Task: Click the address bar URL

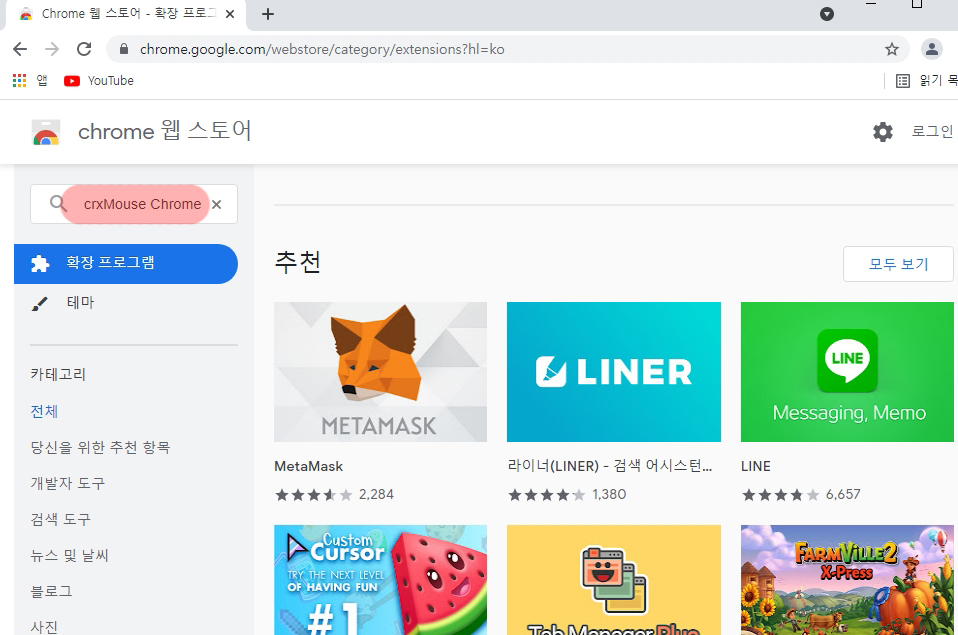Action: pos(322,50)
